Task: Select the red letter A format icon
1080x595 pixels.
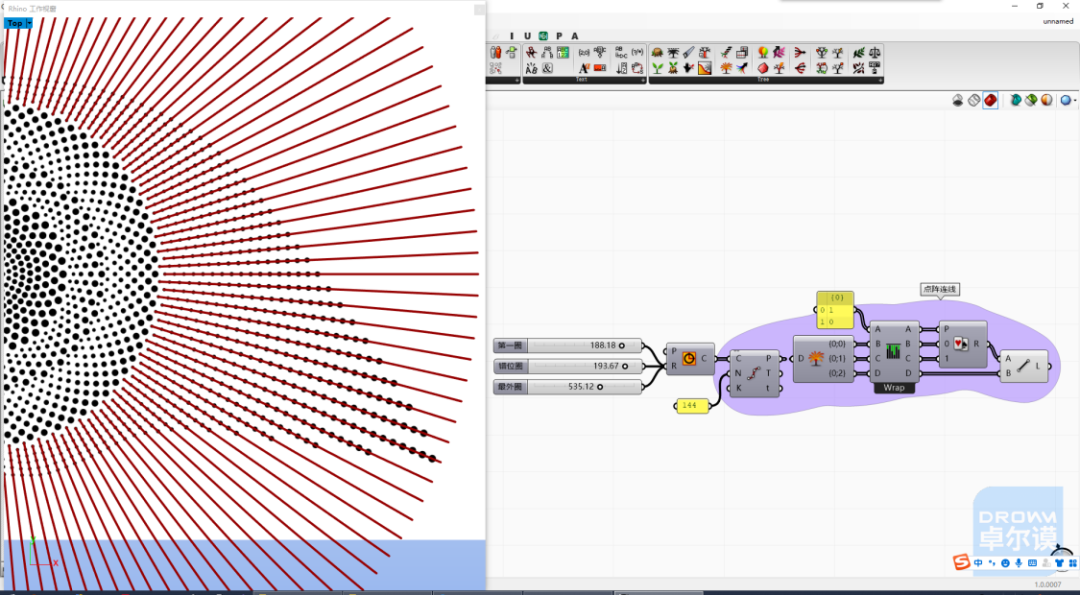Action: click(584, 67)
